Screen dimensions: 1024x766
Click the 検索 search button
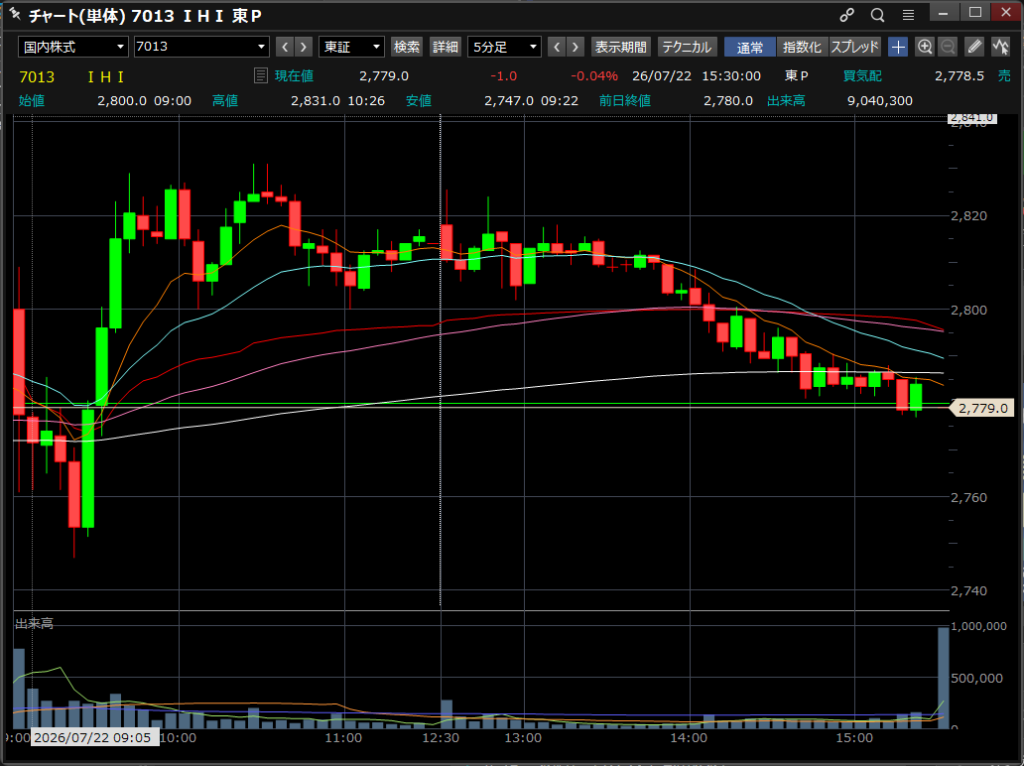[x=406, y=47]
